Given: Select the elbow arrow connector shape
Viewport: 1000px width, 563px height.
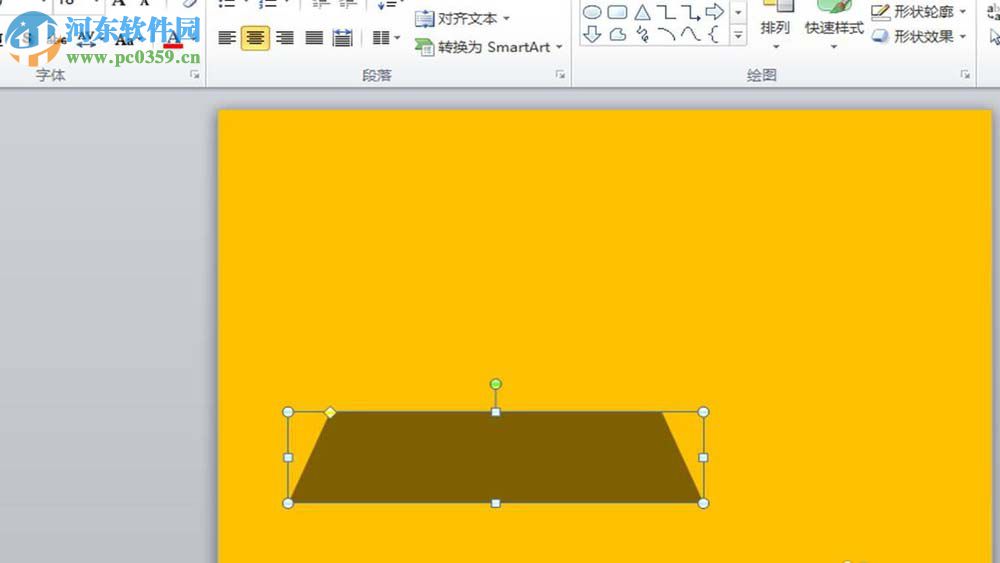Looking at the screenshot, I should (690, 12).
